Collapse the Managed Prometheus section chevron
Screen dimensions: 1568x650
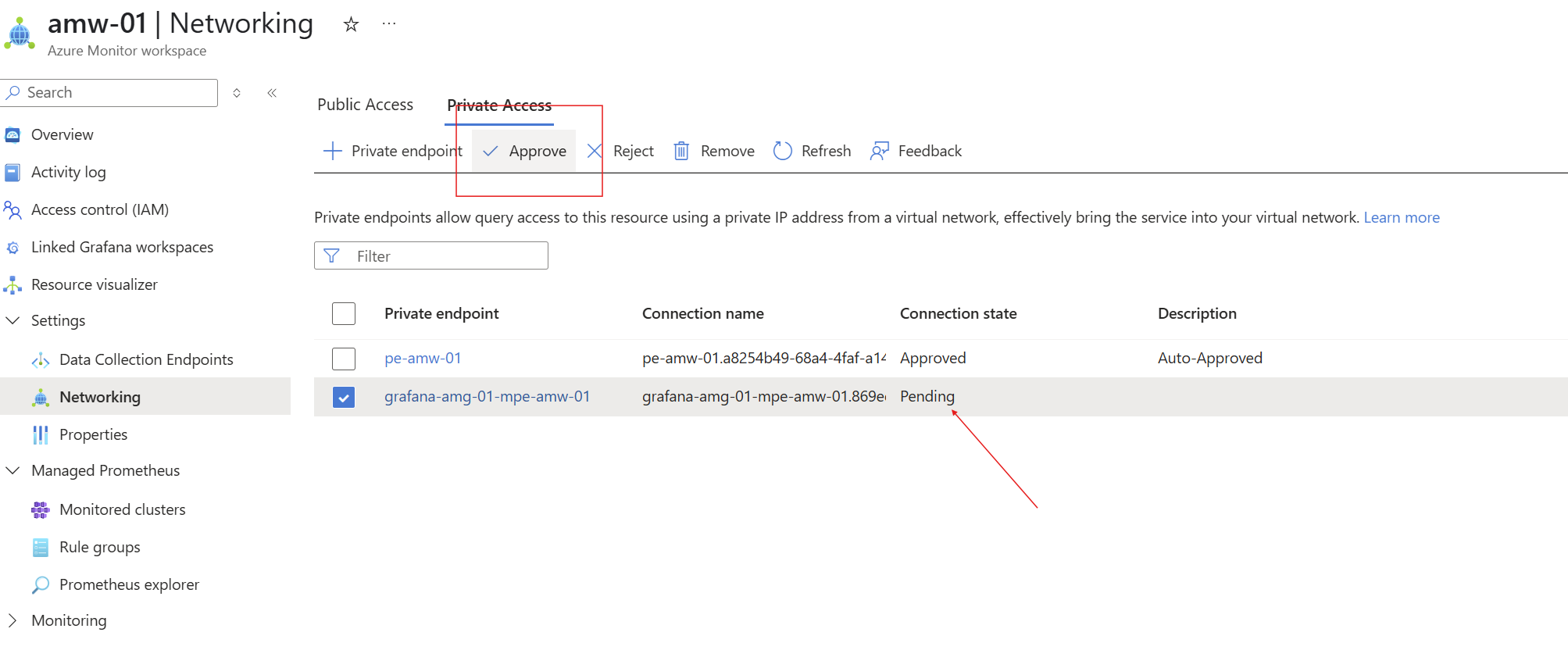13,471
